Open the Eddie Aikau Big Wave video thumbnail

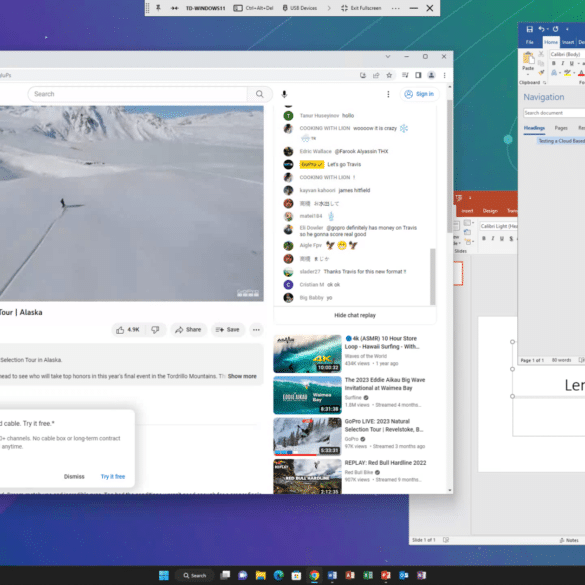coord(307,395)
